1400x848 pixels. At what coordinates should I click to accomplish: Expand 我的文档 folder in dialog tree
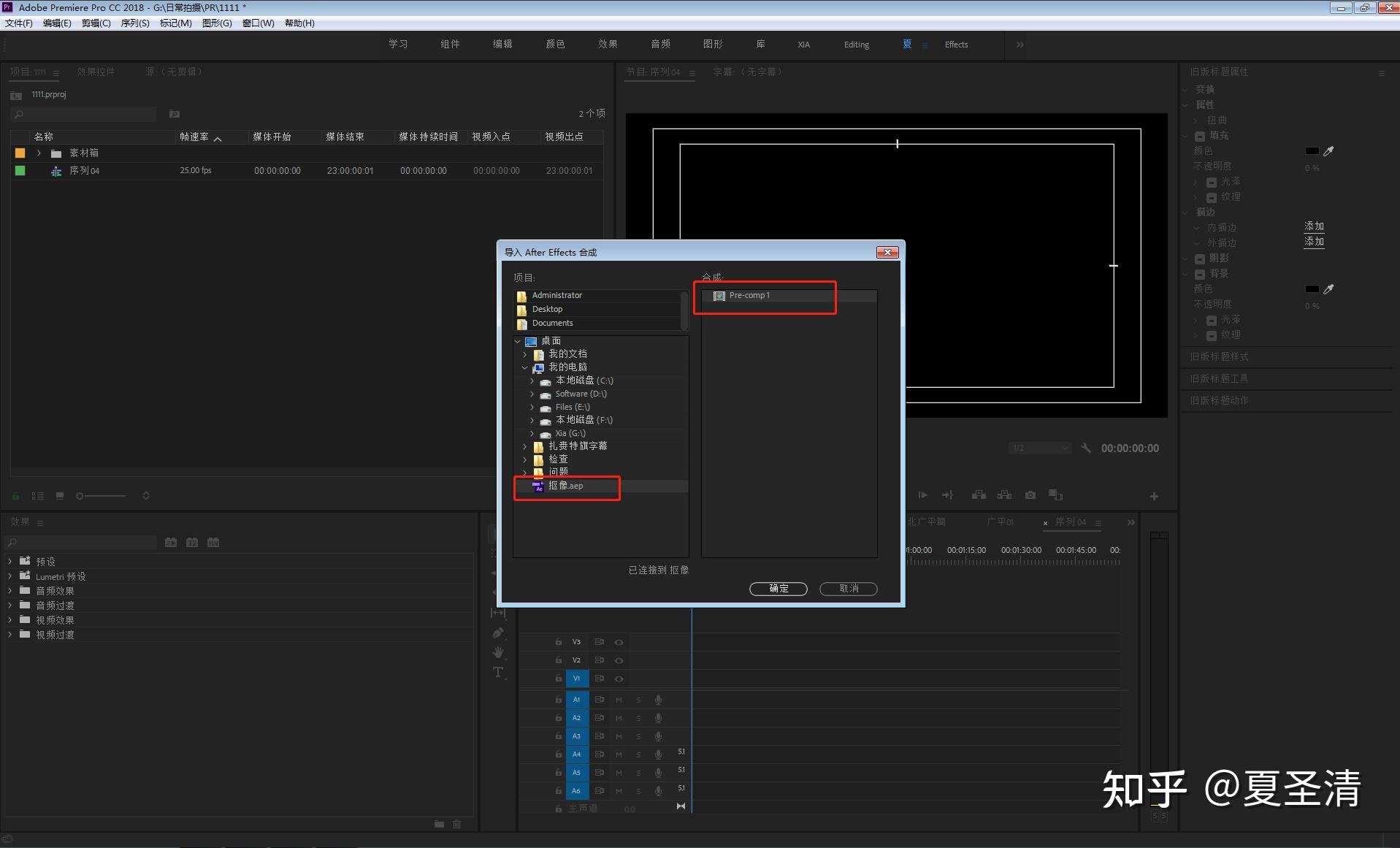524,354
